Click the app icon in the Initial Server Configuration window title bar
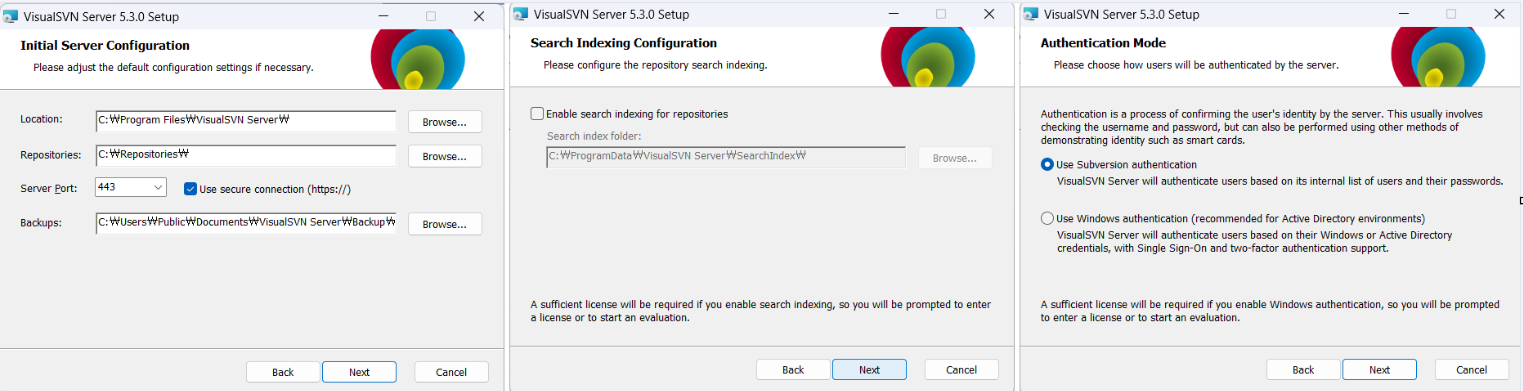The width and height of the screenshot is (1523, 391). pyautogui.click(x=10, y=15)
